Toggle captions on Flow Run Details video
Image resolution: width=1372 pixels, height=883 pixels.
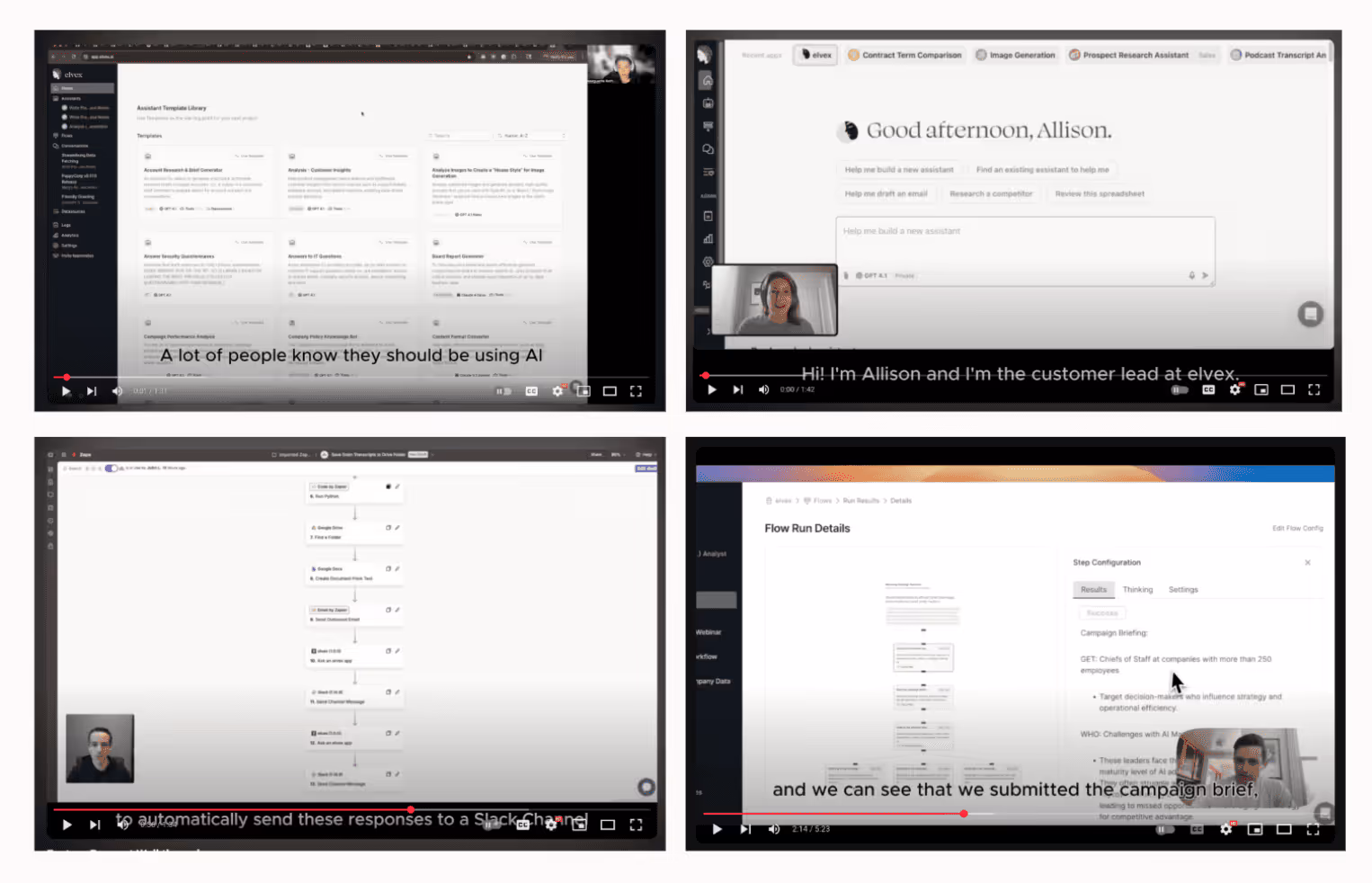click(x=1197, y=829)
